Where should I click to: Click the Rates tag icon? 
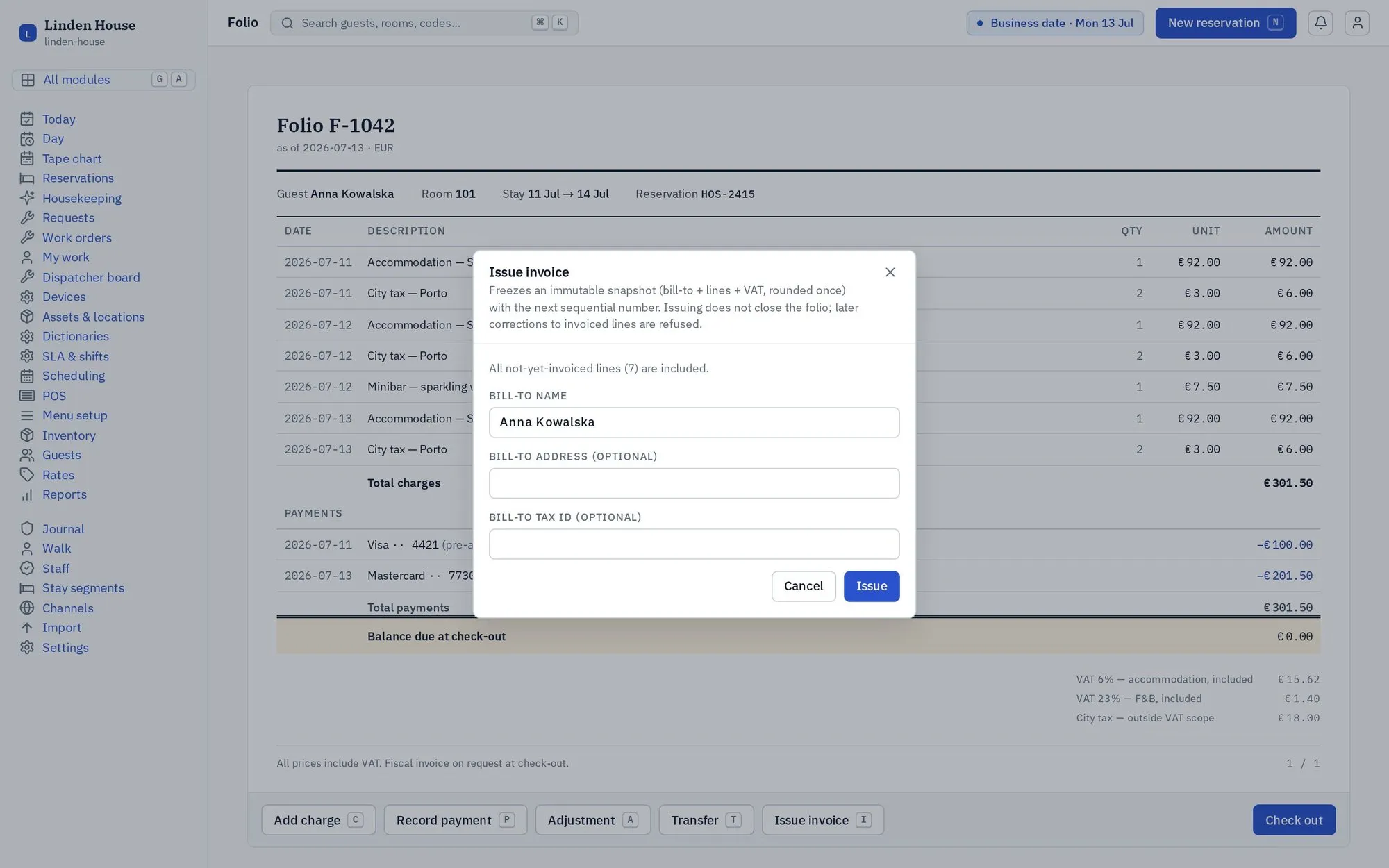click(x=27, y=475)
